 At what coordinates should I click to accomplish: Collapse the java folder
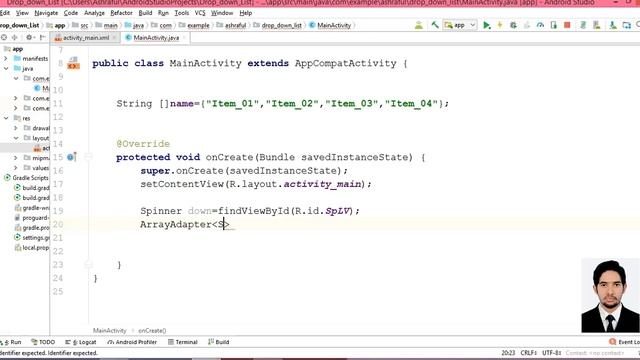(6, 69)
